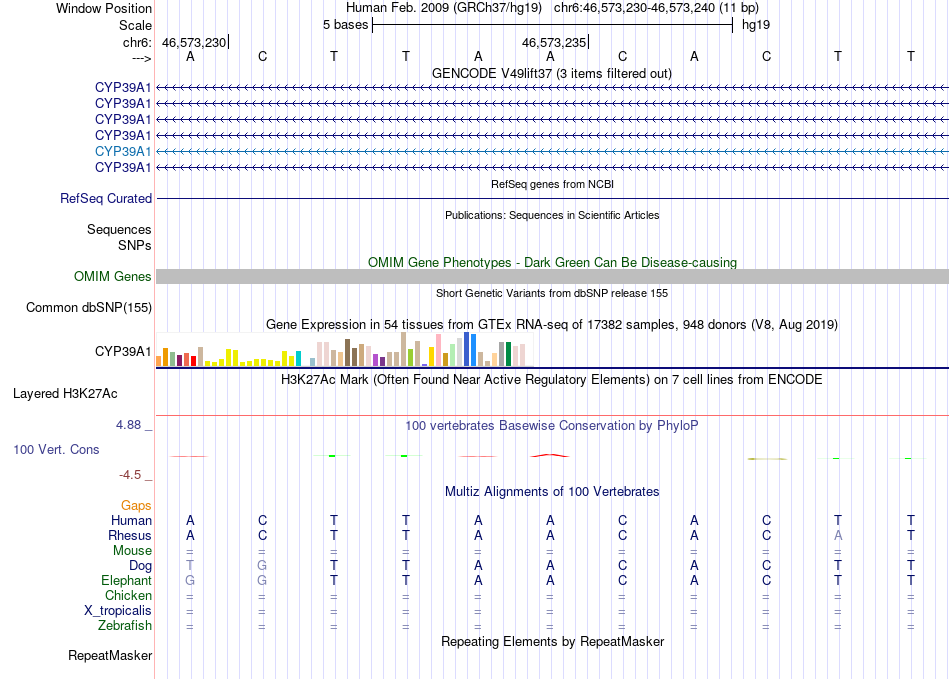
Task: Click the "chr6:" ruler label
Action: tap(137, 42)
